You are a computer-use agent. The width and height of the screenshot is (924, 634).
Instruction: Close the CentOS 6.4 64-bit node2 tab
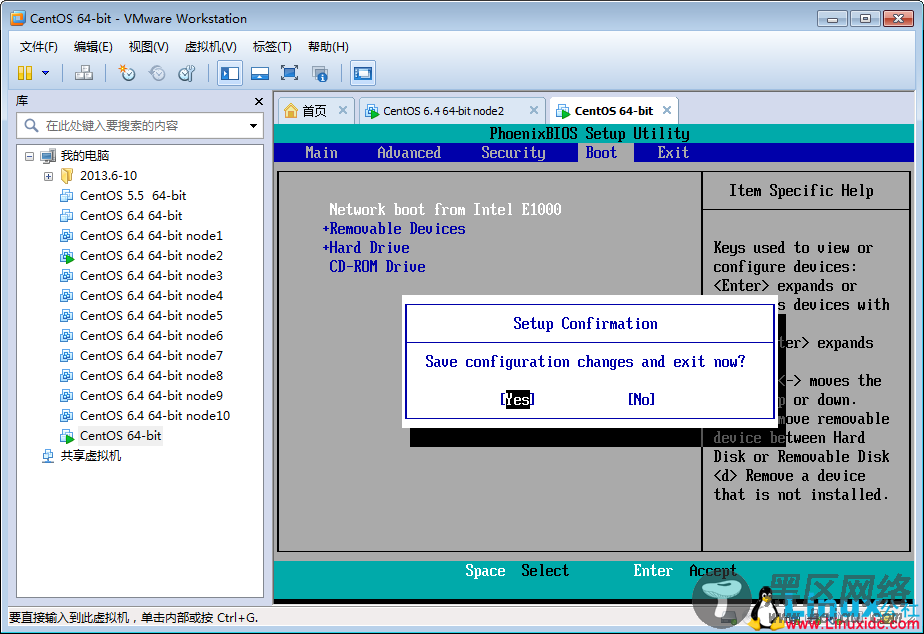[534, 110]
